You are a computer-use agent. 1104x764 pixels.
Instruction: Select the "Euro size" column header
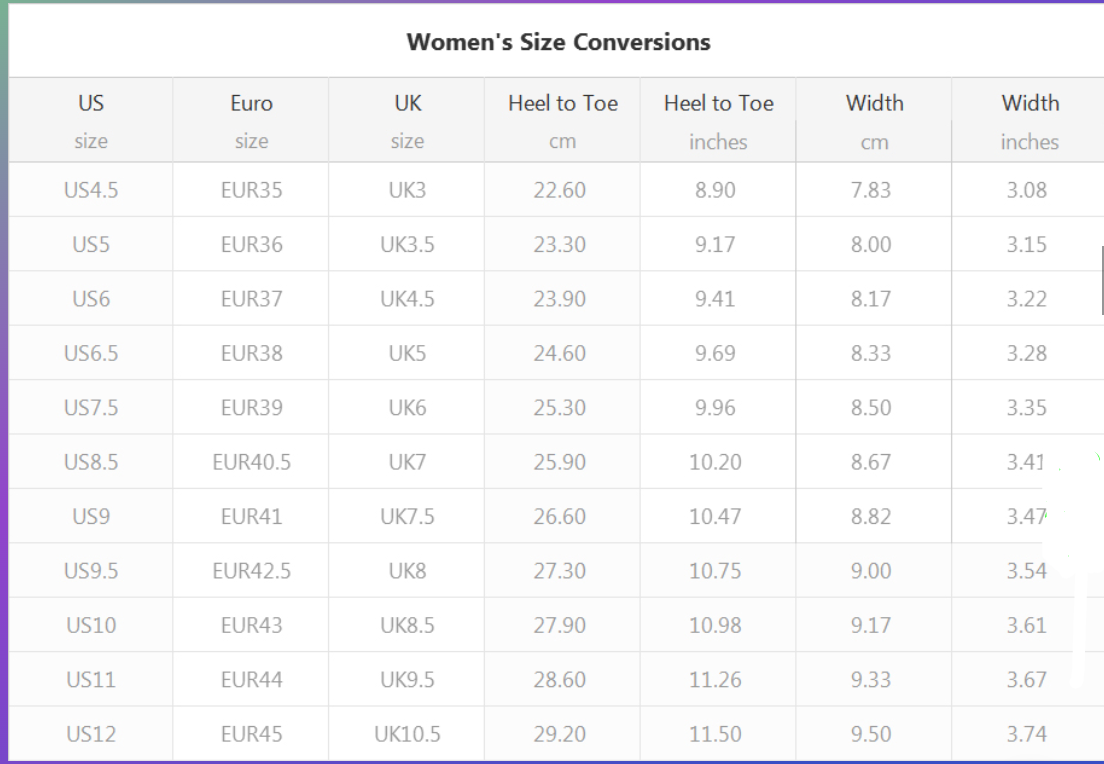[251, 120]
